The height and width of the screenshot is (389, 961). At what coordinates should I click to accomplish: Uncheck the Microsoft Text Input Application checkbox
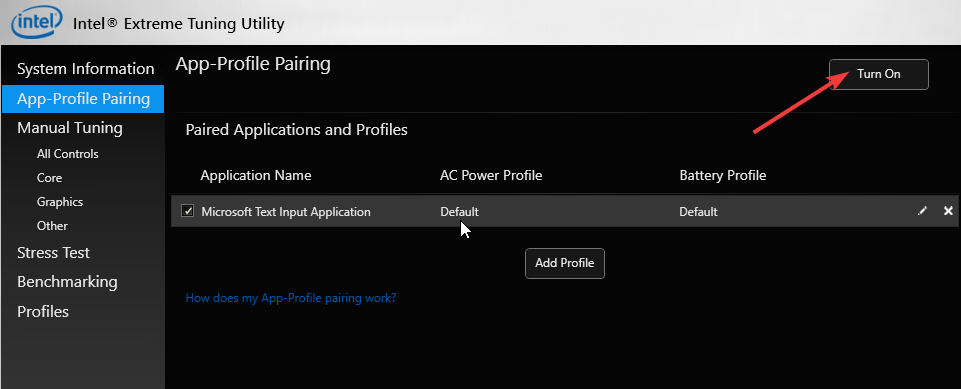click(188, 211)
